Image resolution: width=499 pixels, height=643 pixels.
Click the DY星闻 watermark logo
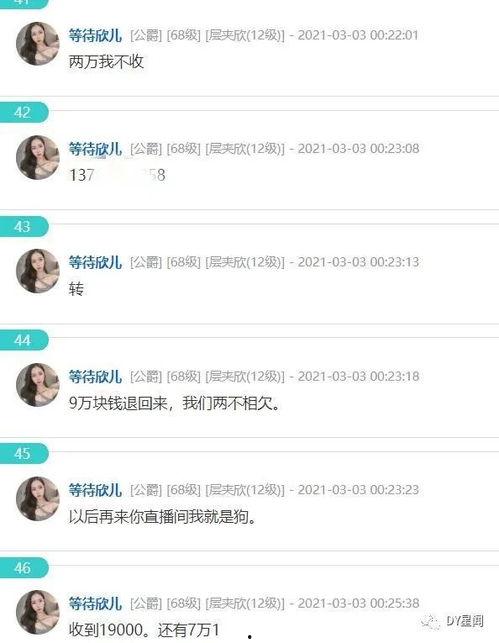(x=453, y=621)
